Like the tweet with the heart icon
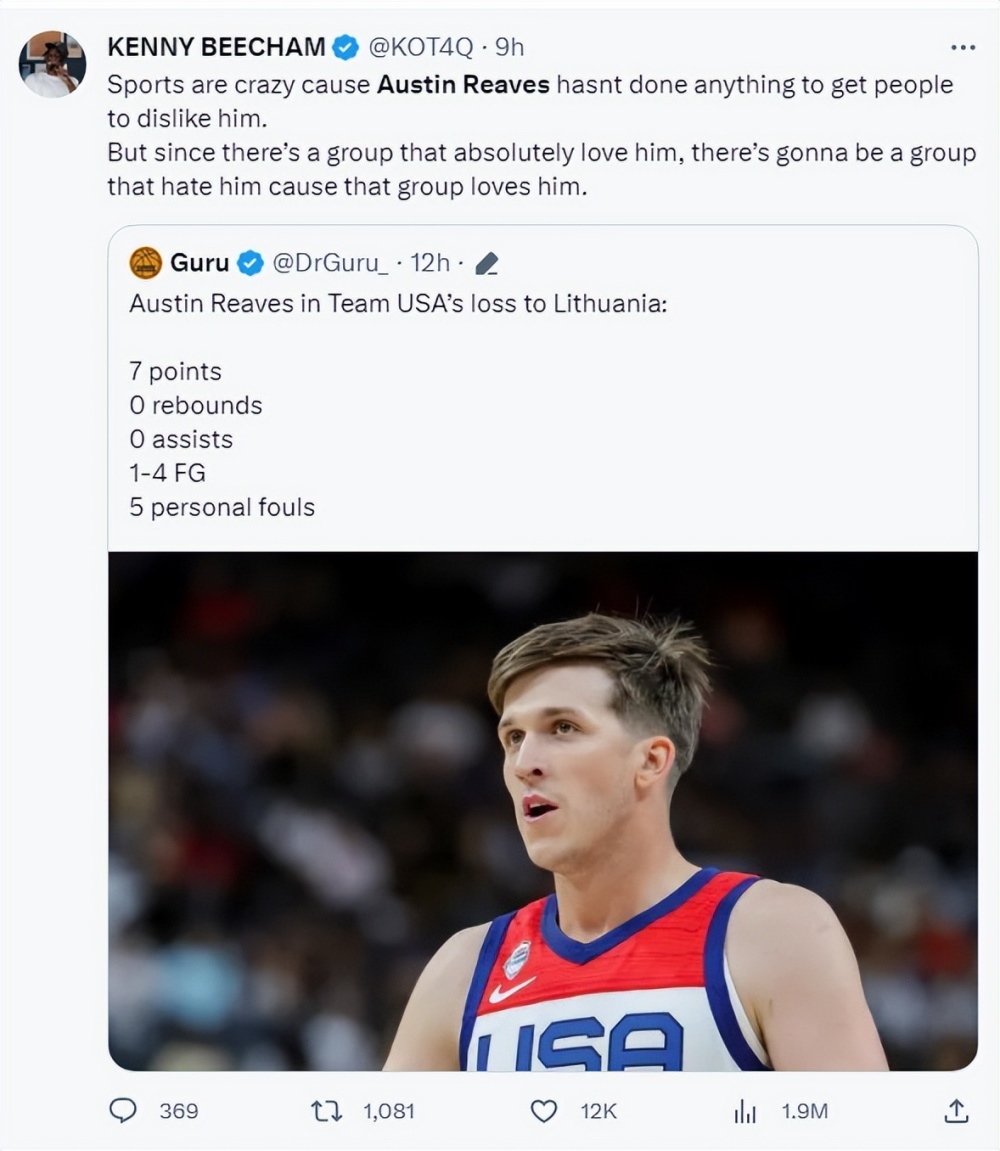Viewport: 1000px width, 1151px height. tap(543, 1110)
